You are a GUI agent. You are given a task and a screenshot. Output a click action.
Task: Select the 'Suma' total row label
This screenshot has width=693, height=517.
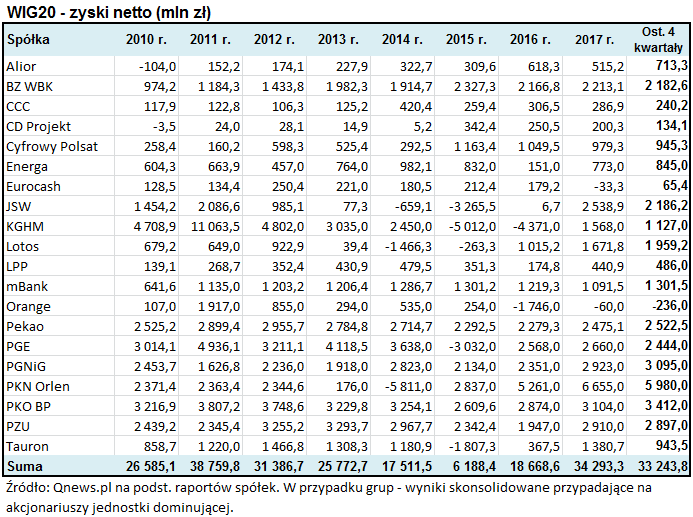(25, 467)
